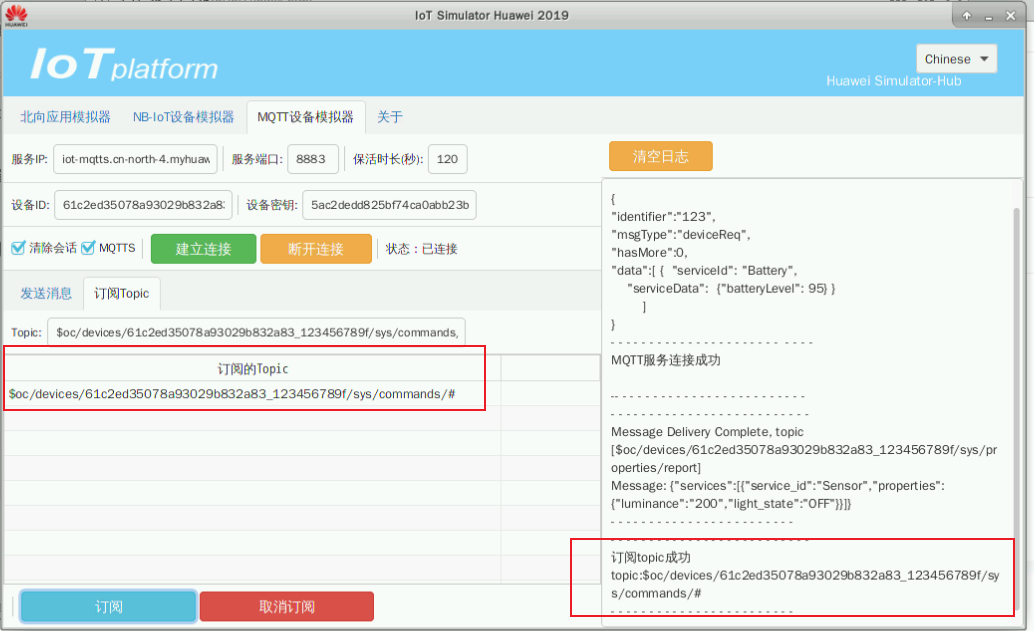The height and width of the screenshot is (631, 1034).
Task: Click the Huawei logo icon in title bar
Action: [x=16, y=15]
